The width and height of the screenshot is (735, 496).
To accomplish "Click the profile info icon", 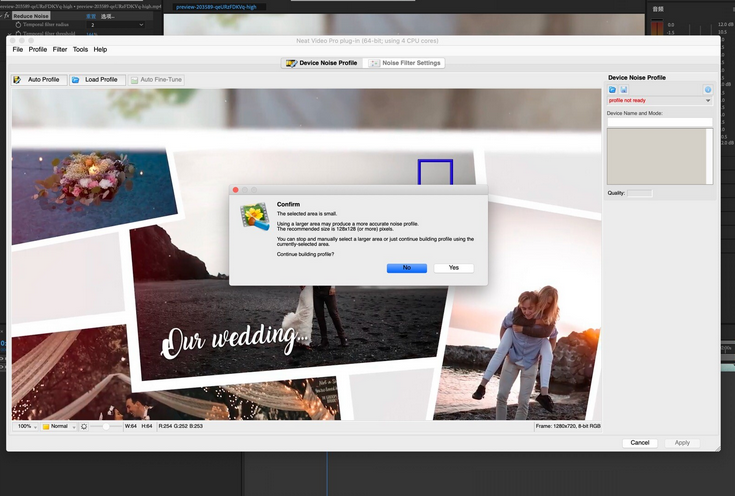I will [708, 90].
